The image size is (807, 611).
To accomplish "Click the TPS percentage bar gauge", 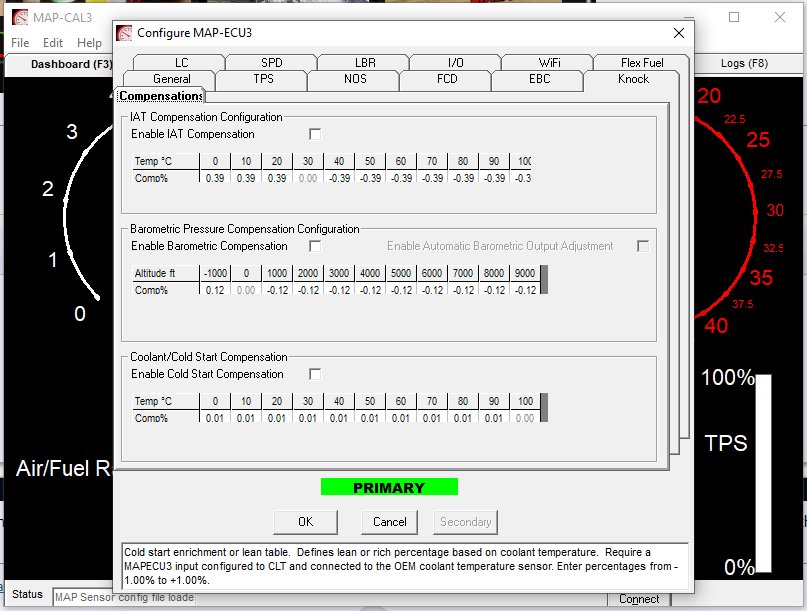I will [763, 473].
